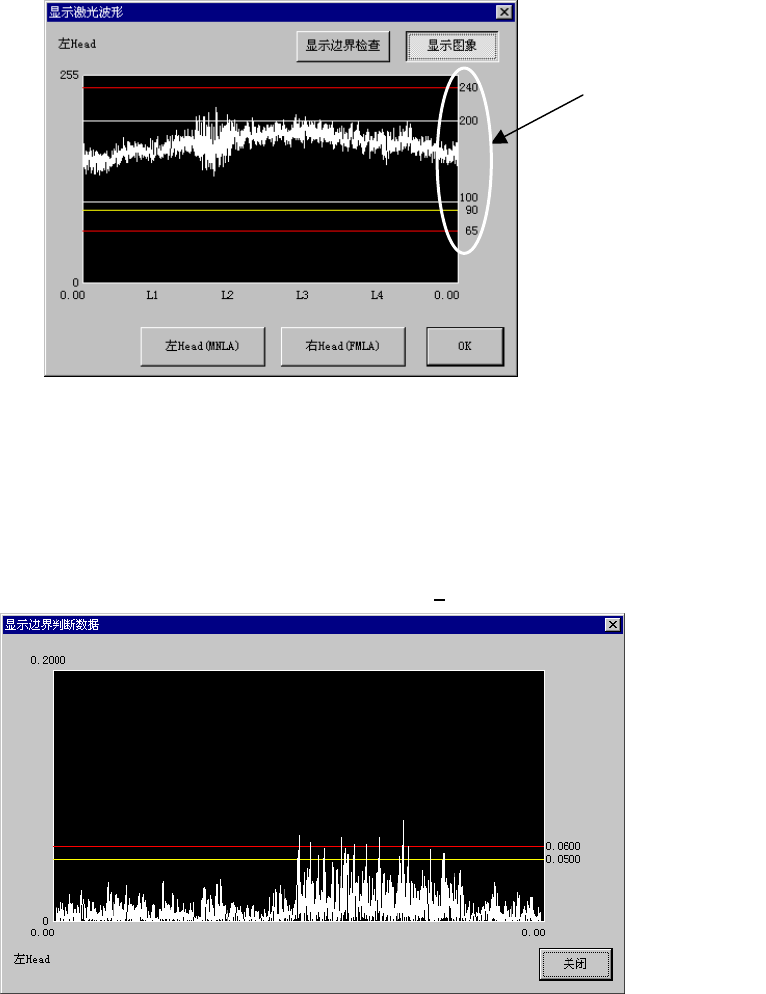Close the 显示边界判断数据 window
This screenshot has height=994, width=766.
coord(613,624)
